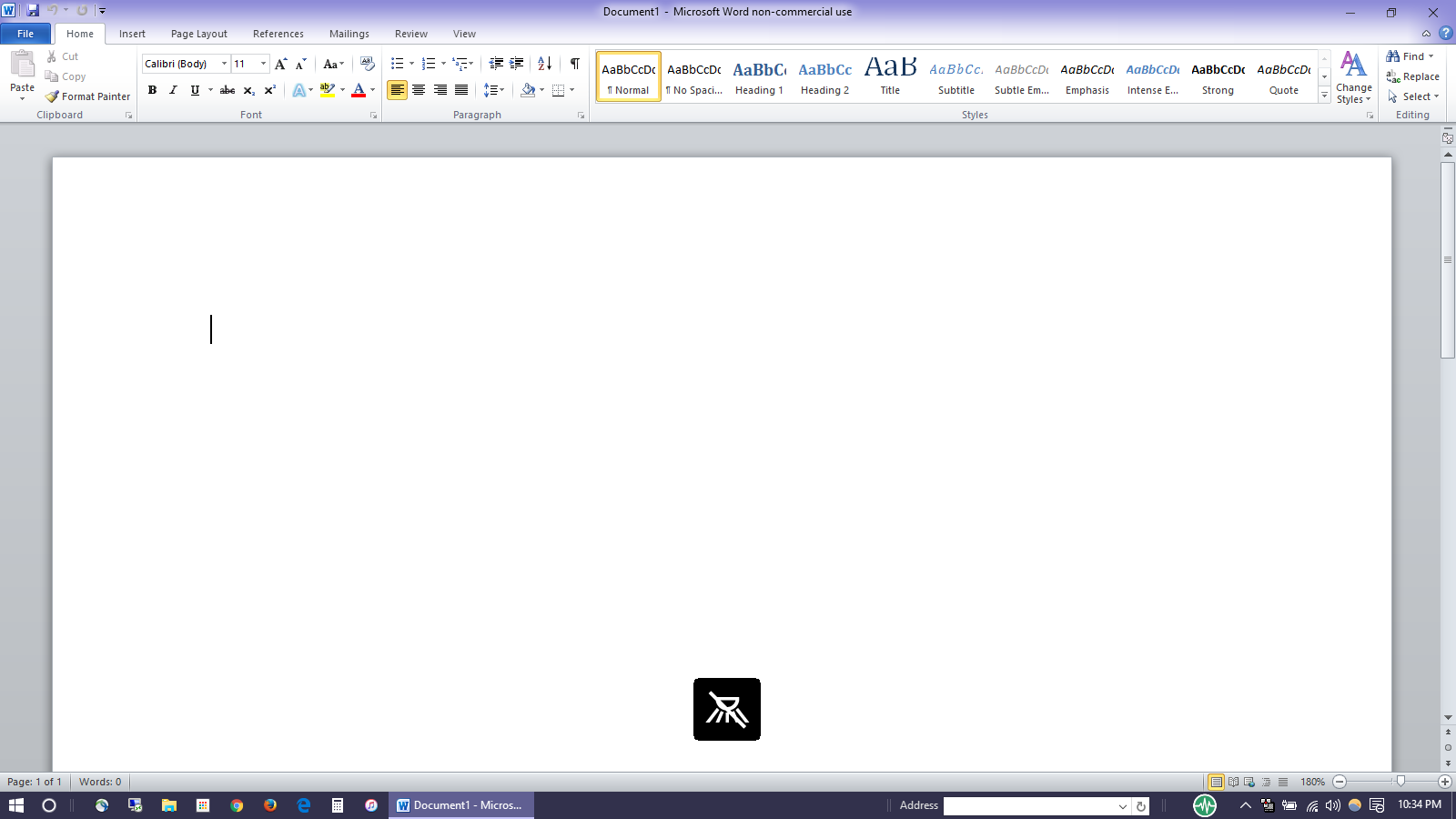Expand the font size dropdown

pos(264,64)
